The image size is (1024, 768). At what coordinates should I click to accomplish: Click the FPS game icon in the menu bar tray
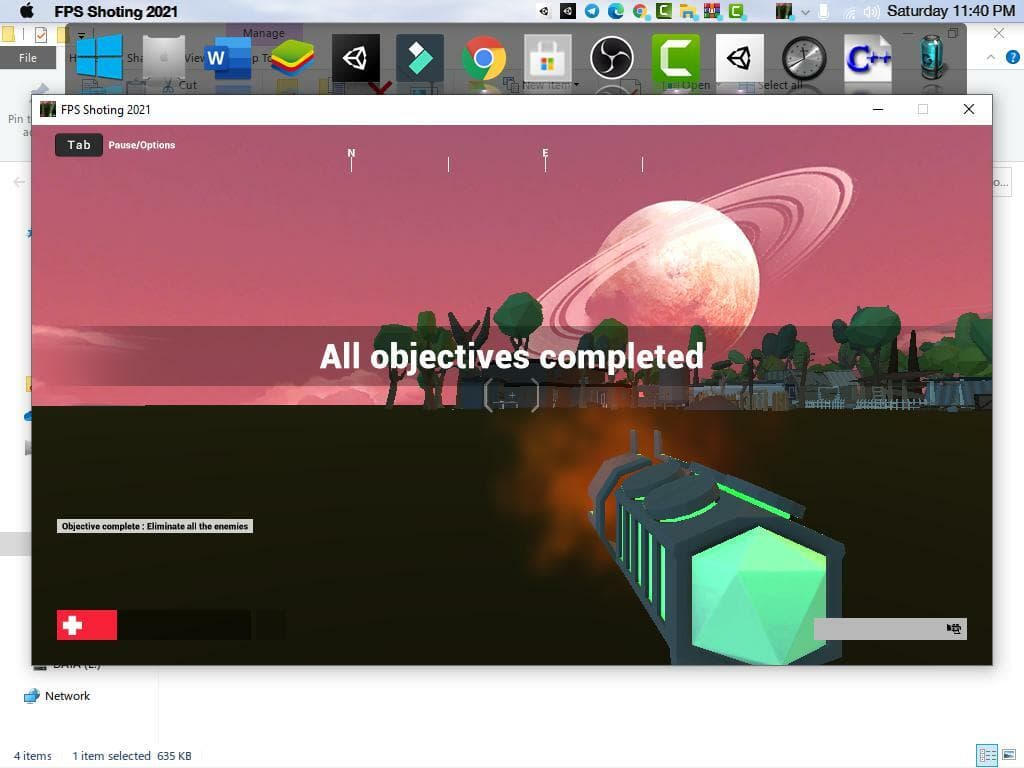pyautogui.click(x=784, y=11)
